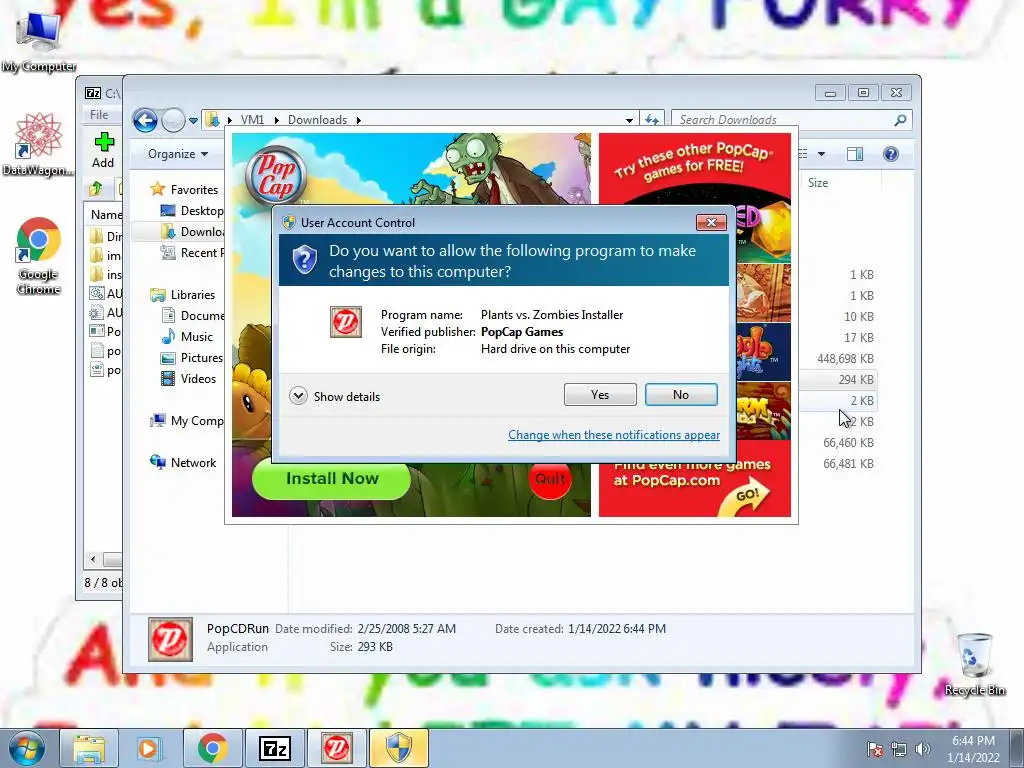Viewport: 1024px width, 768px height.
Task: Click the network tray icon
Action: [899, 749]
